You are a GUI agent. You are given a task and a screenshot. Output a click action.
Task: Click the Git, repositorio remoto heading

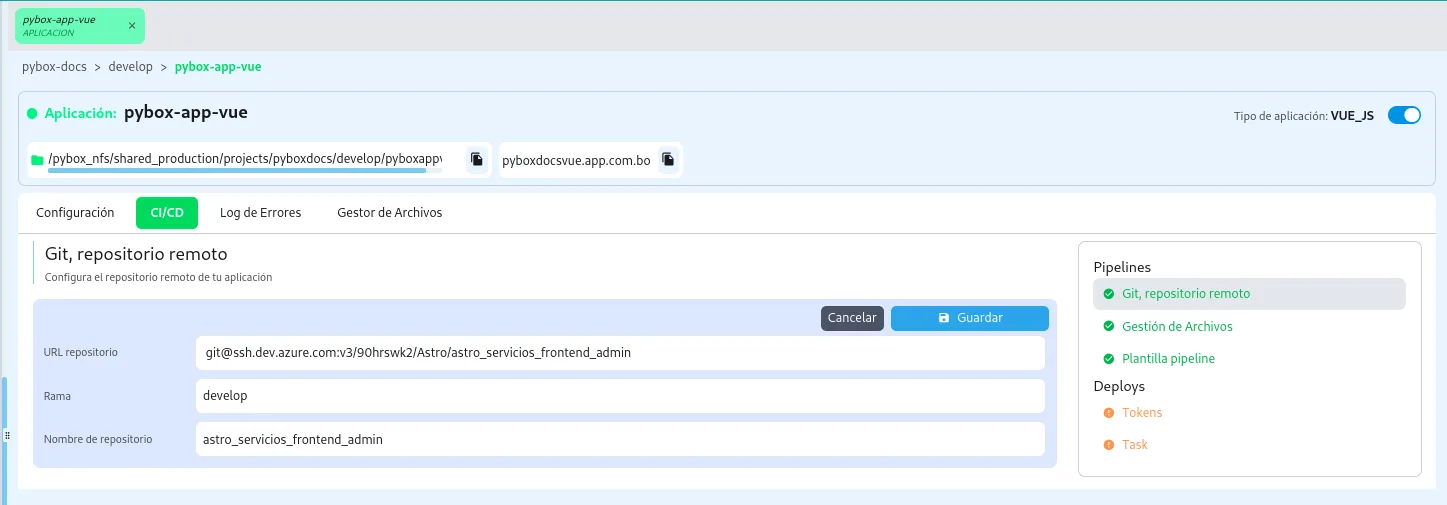click(136, 254)
